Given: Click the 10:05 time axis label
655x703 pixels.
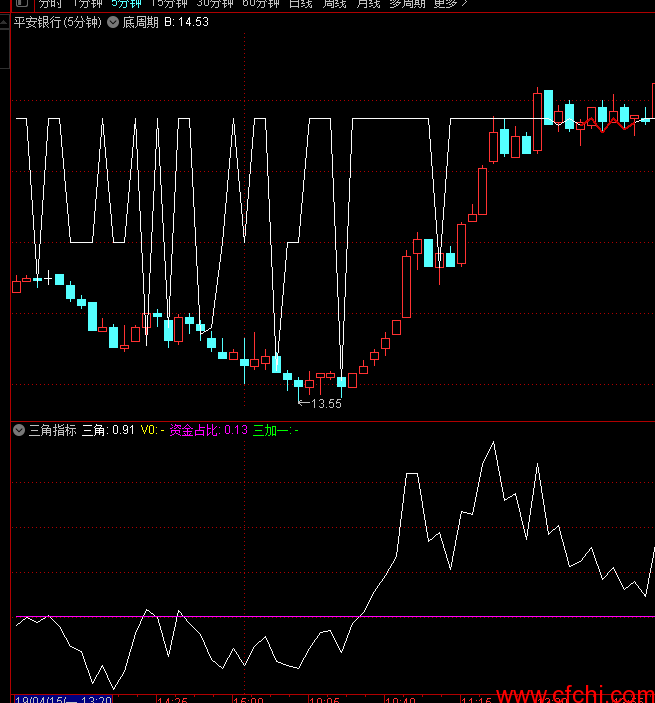Looking at the screenshot, I should pyautogui.click(x=324, y=700).
